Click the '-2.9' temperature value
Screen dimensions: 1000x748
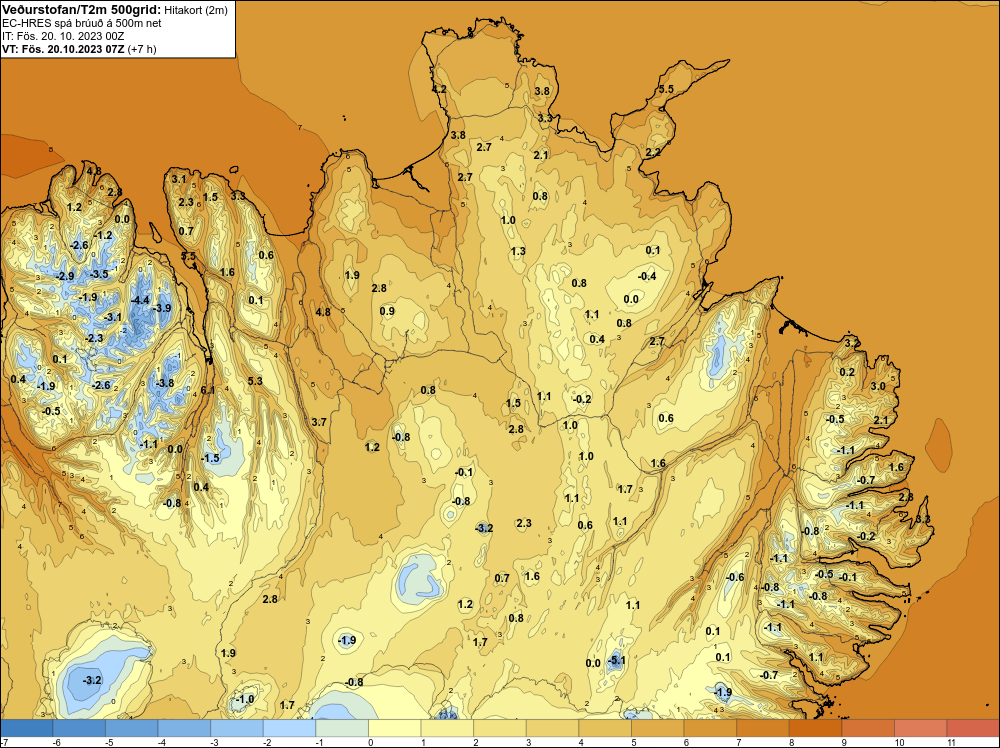pyautogui.click(x=64, y=276)
